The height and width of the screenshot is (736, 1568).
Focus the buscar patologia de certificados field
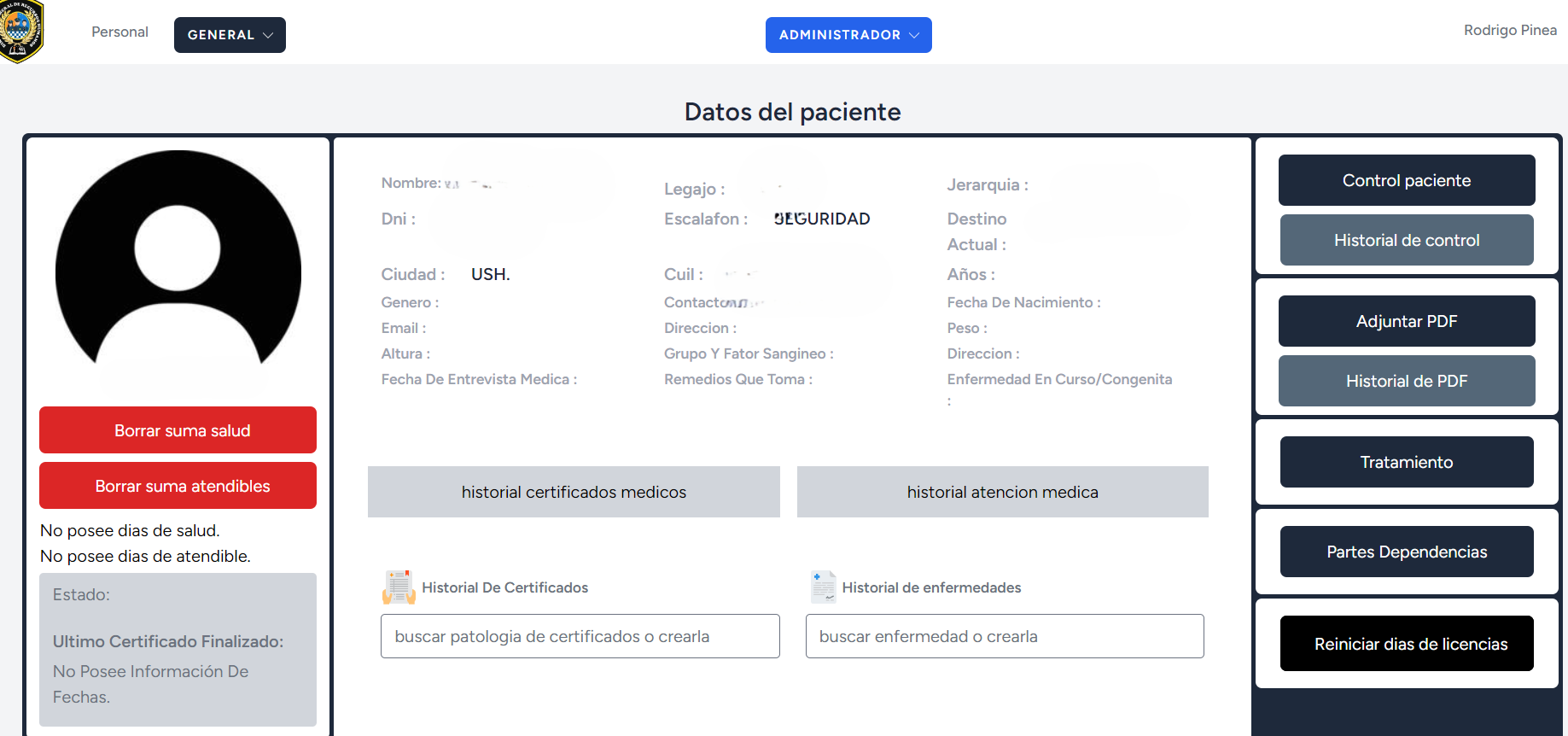pos(580,636)
